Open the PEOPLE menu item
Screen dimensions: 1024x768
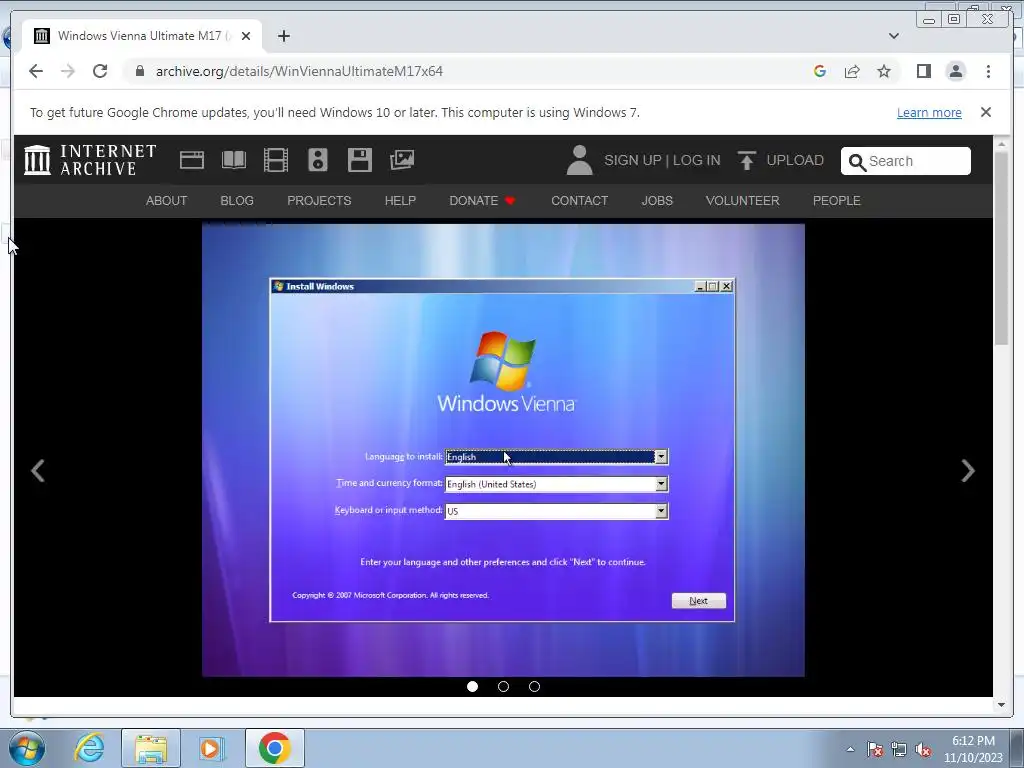837,200
